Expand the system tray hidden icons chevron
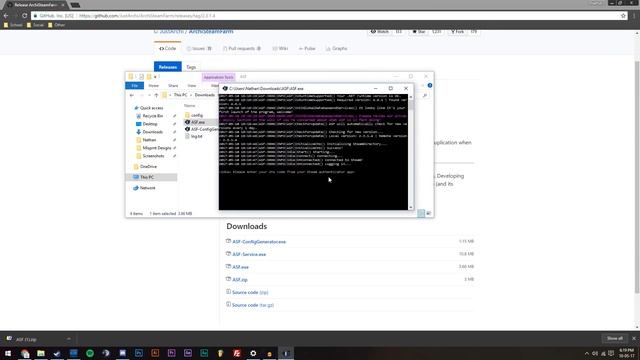The width and height of the screenshot is (640, 360). point(587,353)
